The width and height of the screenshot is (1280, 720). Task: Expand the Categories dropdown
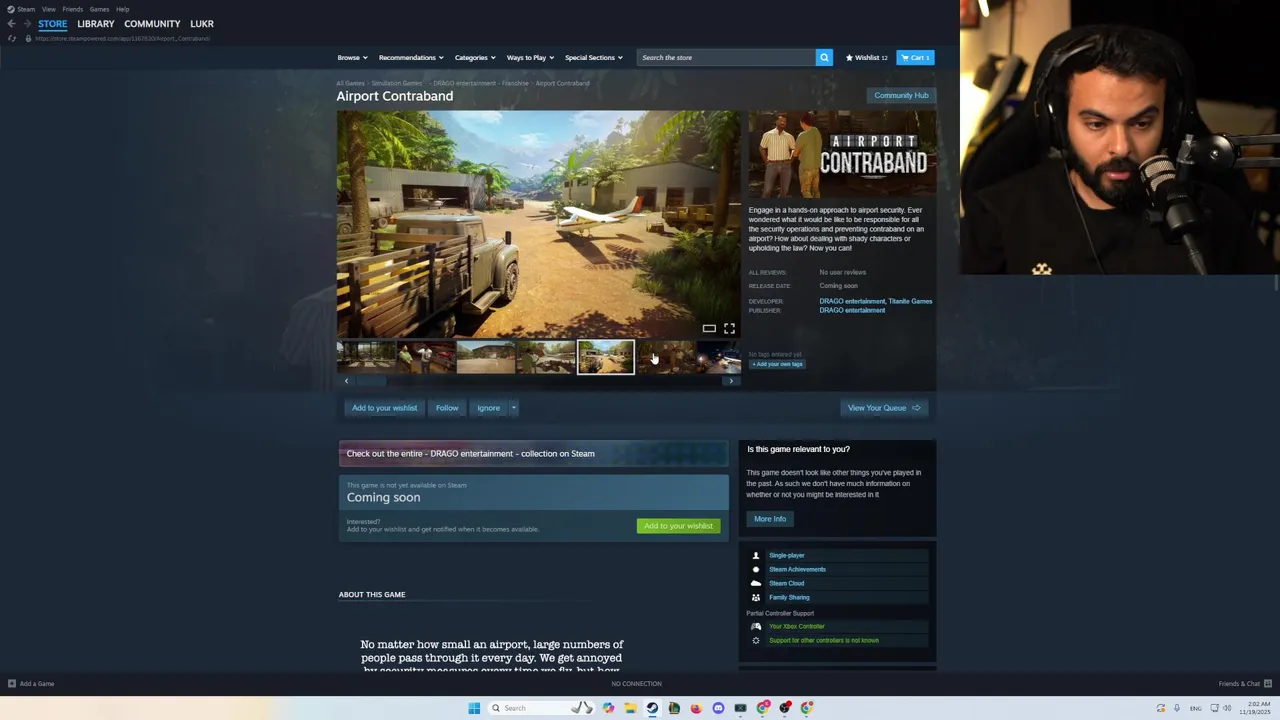[x=475, y=58]
